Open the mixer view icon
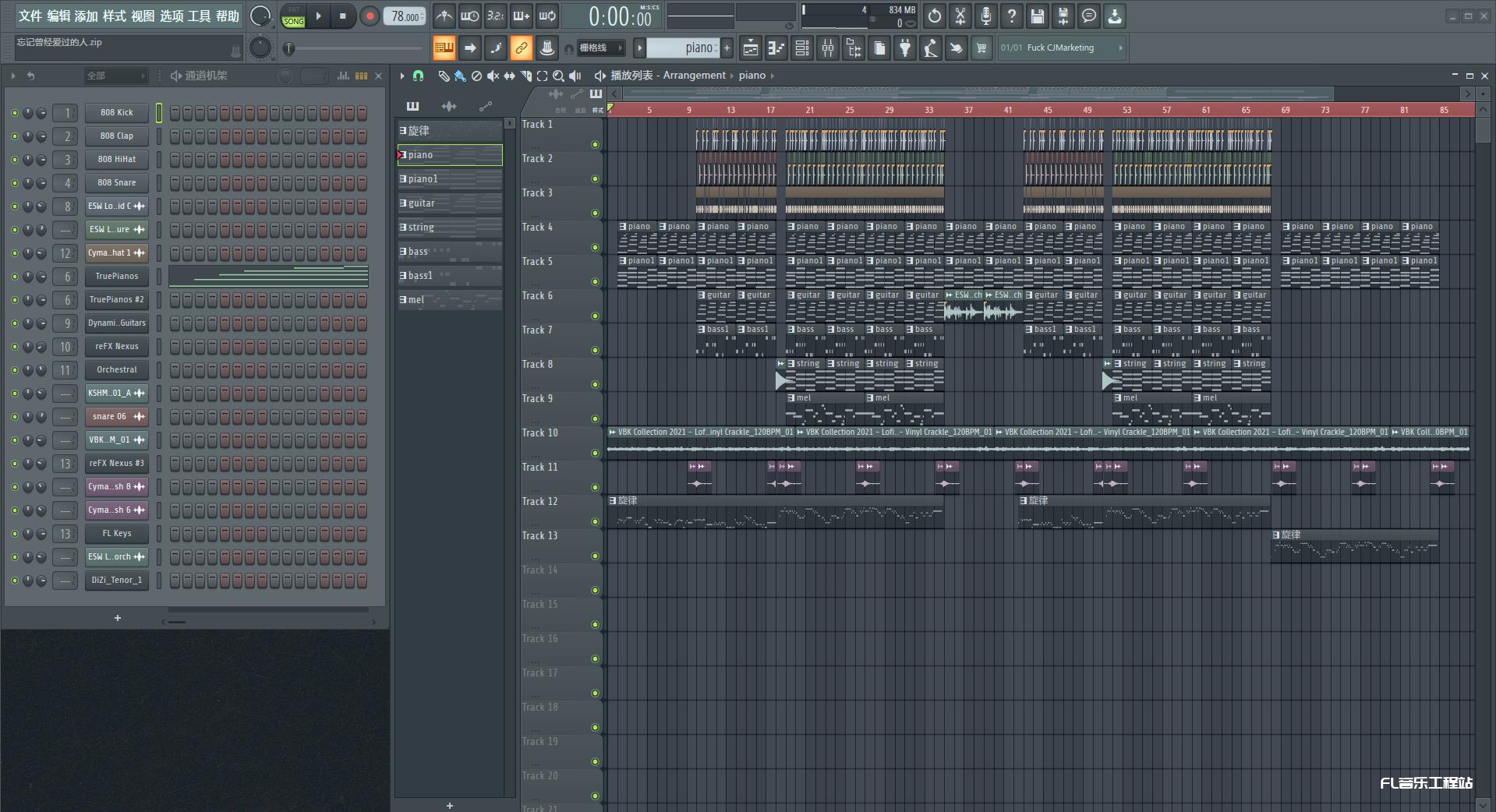The height and width of the screenshot is (812, 1496). coord(827,48)
